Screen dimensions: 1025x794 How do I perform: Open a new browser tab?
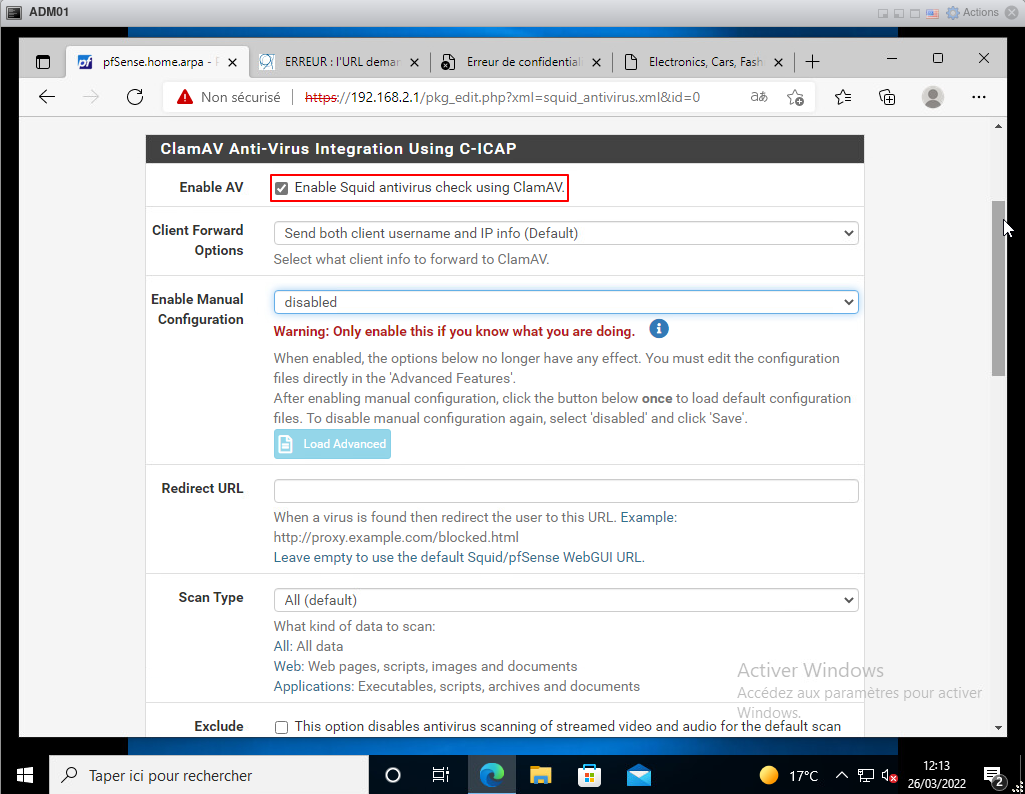tap(812, 62)
